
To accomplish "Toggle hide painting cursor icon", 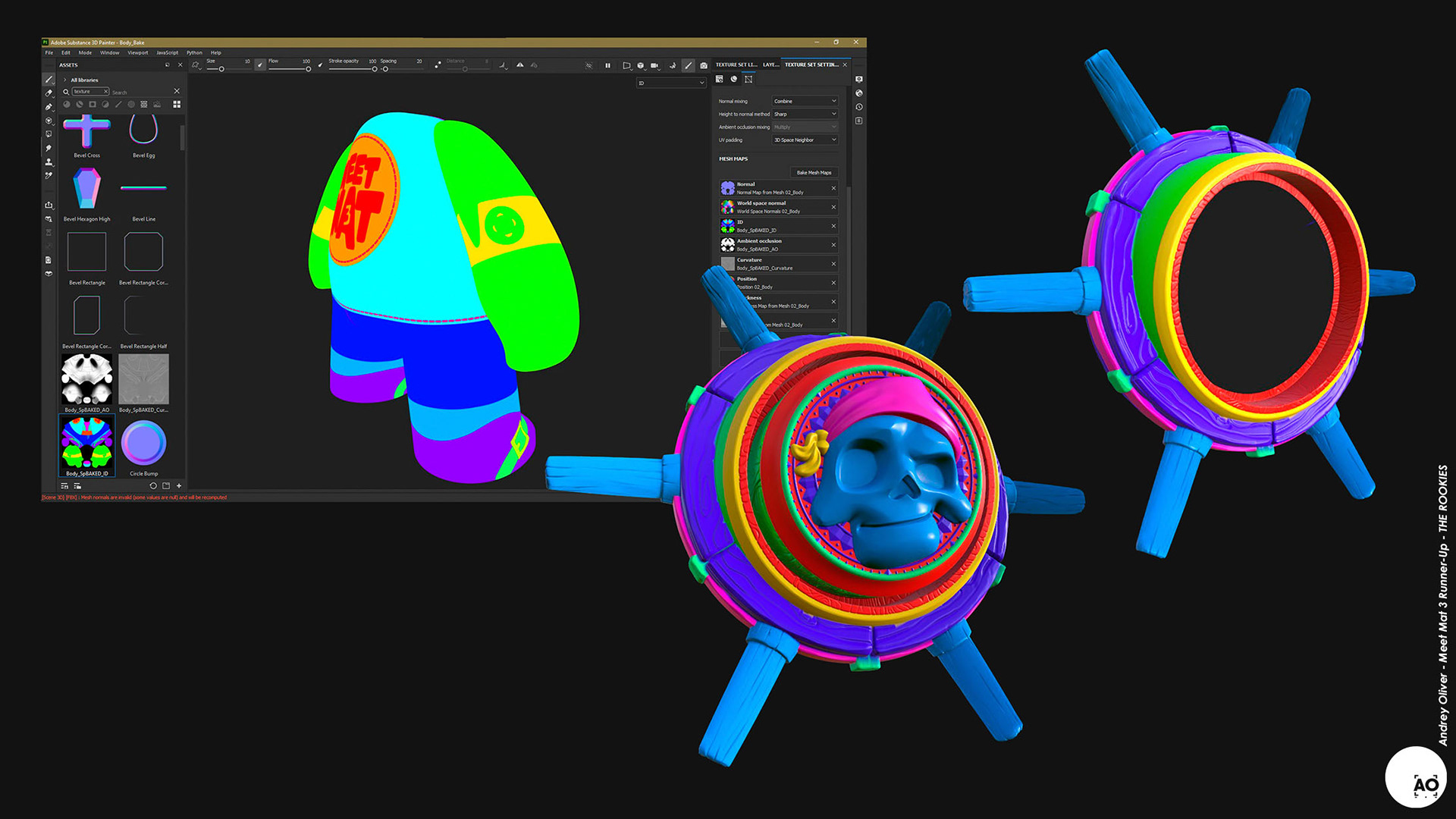I will (x=588, y=65).
